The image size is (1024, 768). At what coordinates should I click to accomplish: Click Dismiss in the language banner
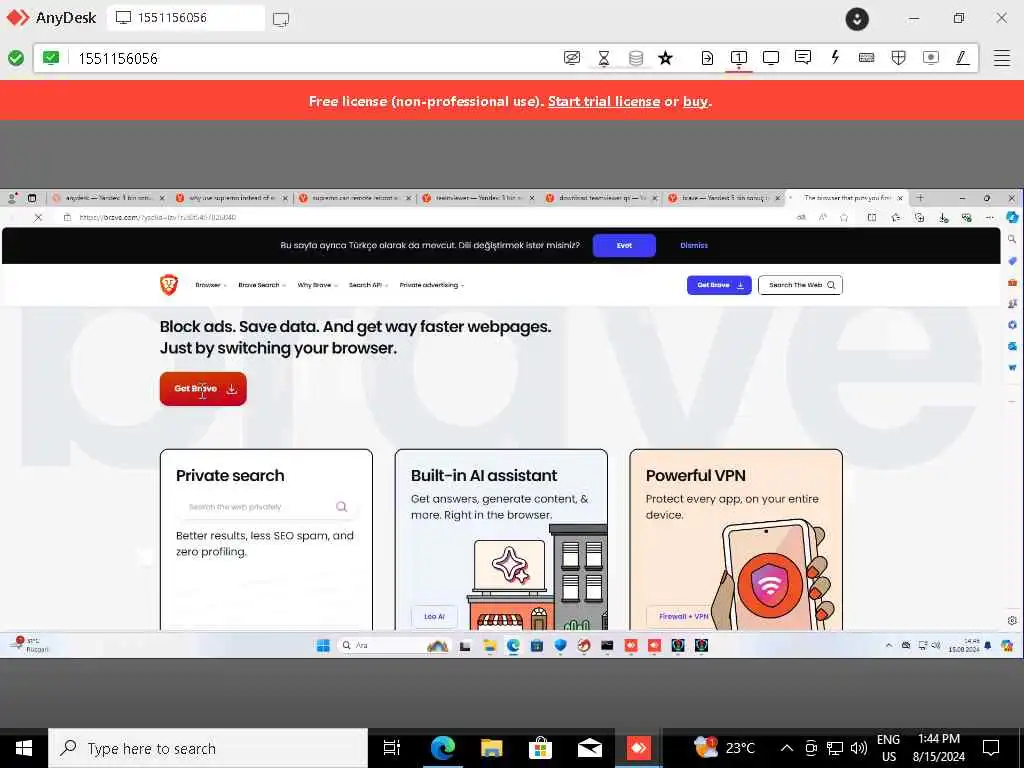[x=694, y=245]
